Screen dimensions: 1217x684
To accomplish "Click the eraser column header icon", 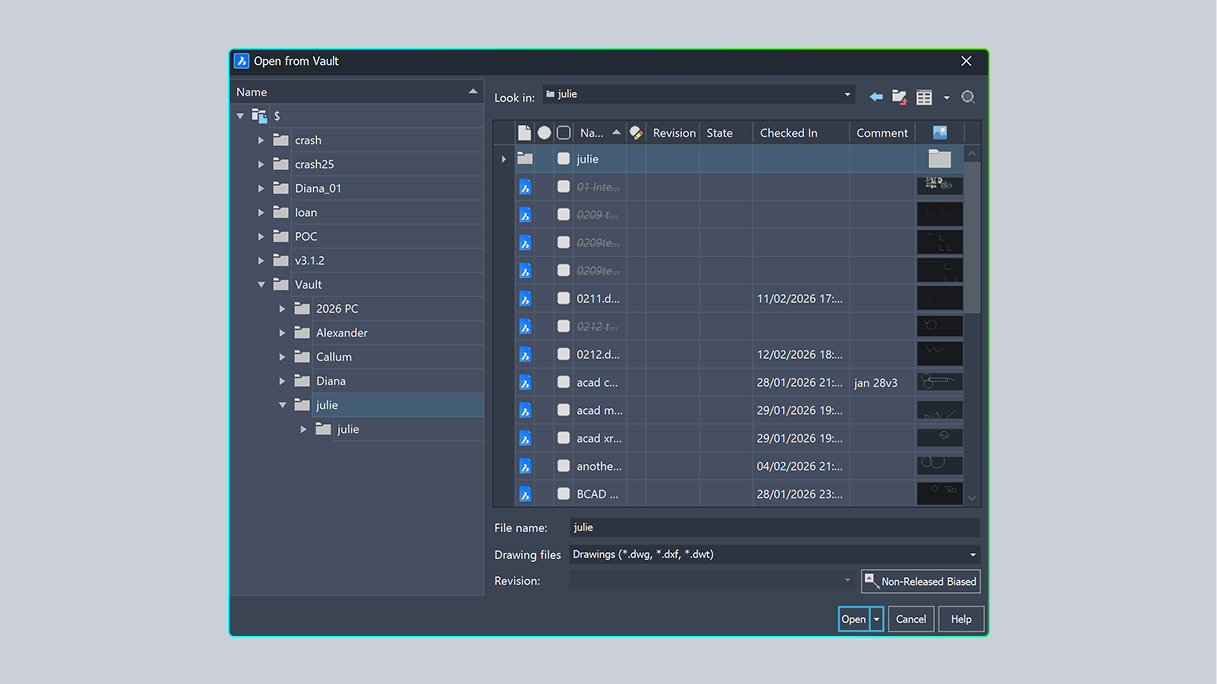I will (636, 132).
